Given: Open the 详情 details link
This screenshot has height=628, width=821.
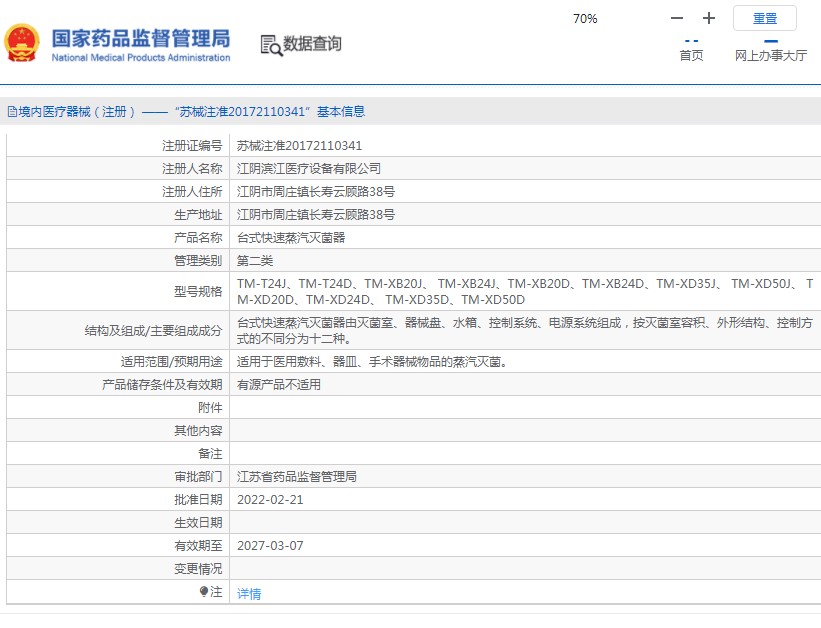Looking at the screenshot, I should [249, 593].
